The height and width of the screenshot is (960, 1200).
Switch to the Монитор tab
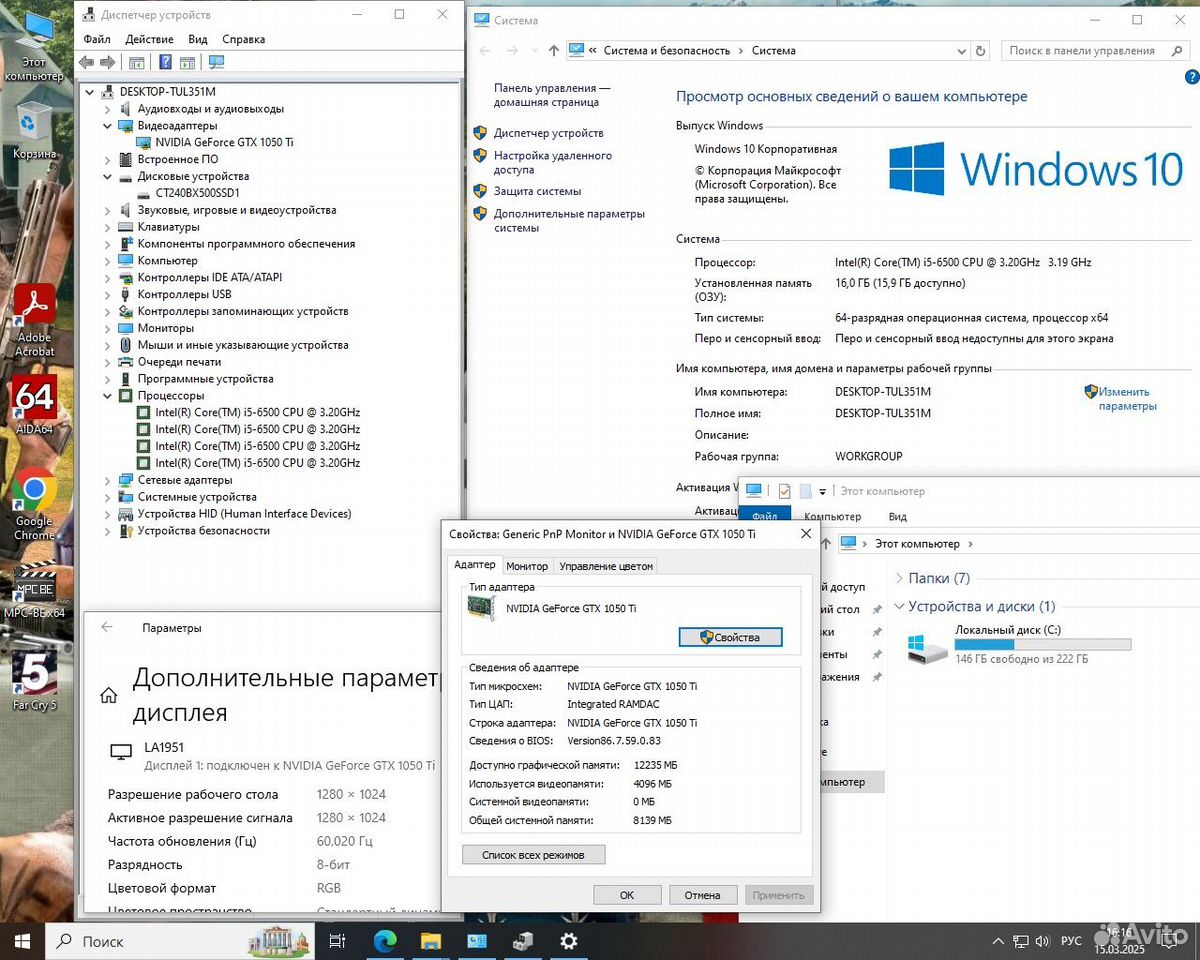pyautogui.click(x=527, y=566)
